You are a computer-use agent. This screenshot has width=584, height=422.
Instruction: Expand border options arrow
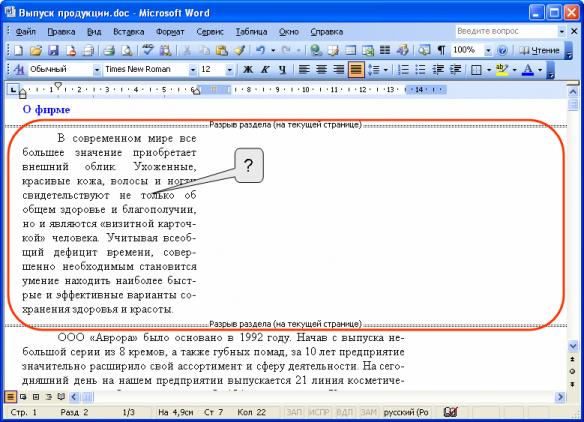click(x=488, y=69)
